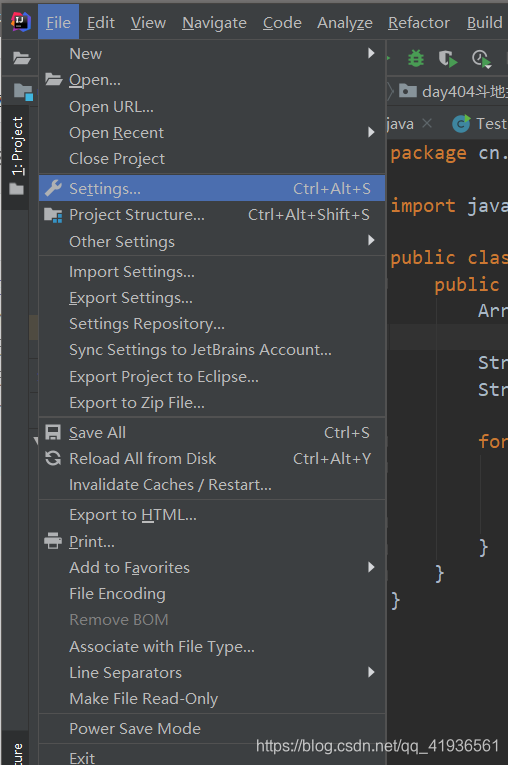Select File Encoding
This screenshot has height=765, width=508.
212,593
